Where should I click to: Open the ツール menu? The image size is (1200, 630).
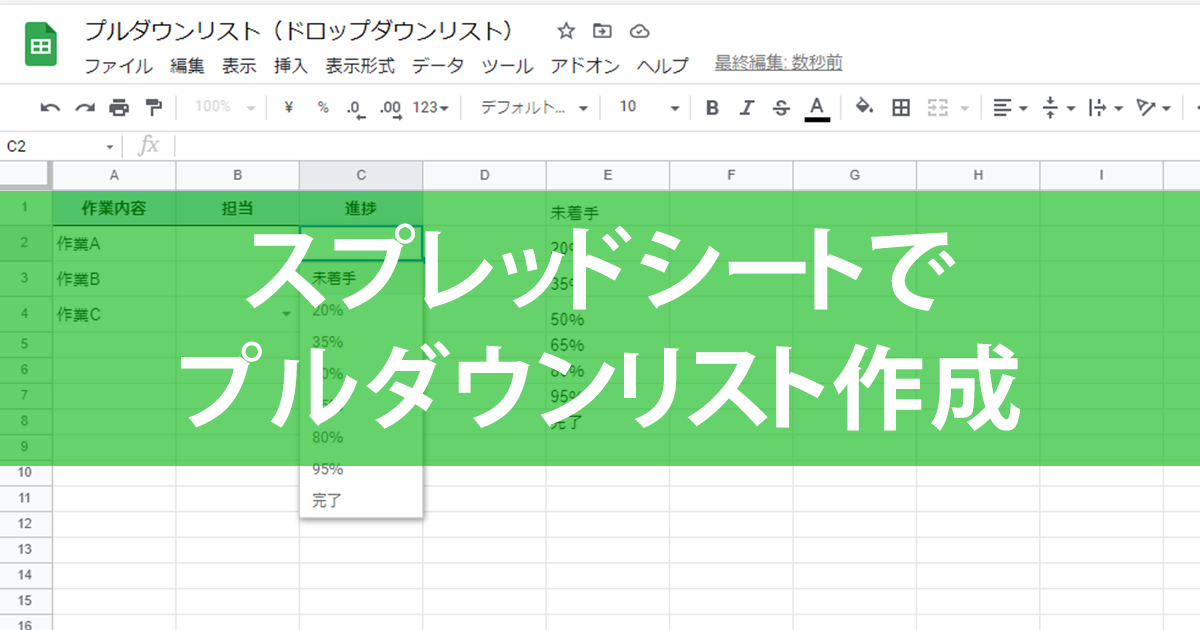[x=507, y=66]
